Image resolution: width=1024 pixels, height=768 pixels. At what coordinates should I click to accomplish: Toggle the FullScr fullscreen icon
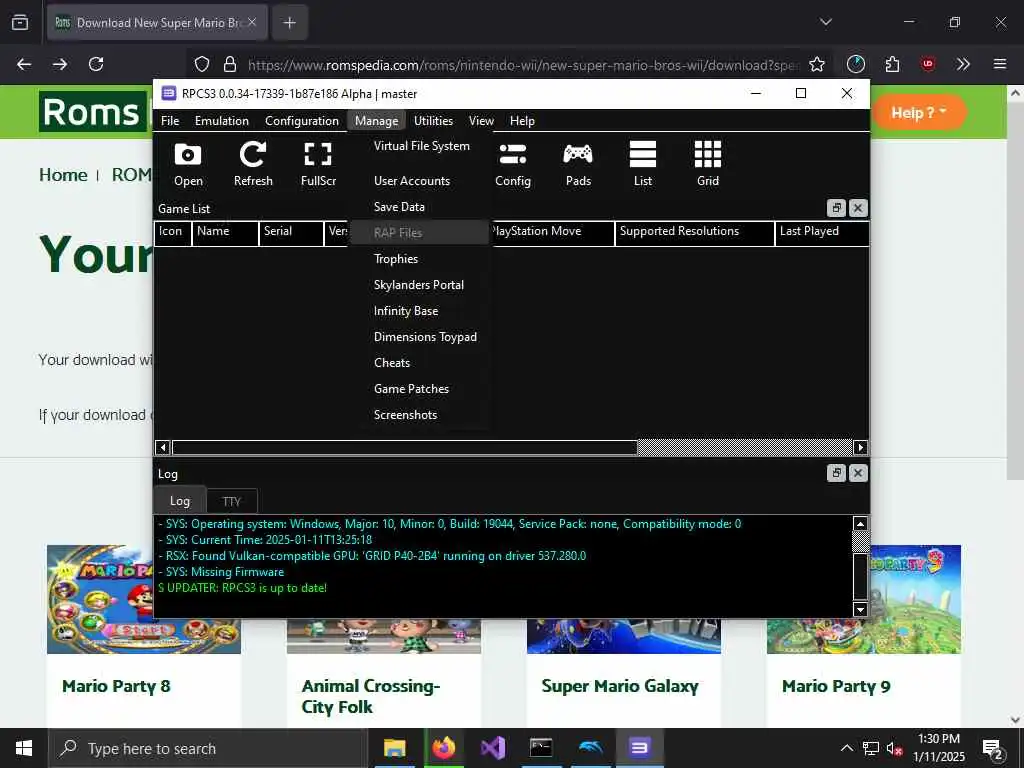pyautogui.click(x=318, y=165)
